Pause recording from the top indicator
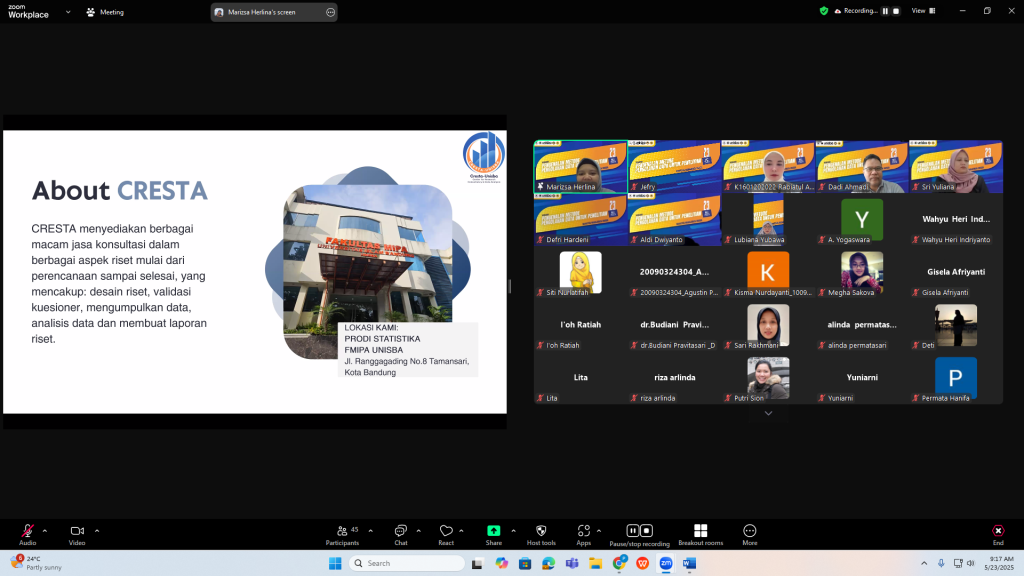Screen dimensions: 1024x576 pos(886,11)
